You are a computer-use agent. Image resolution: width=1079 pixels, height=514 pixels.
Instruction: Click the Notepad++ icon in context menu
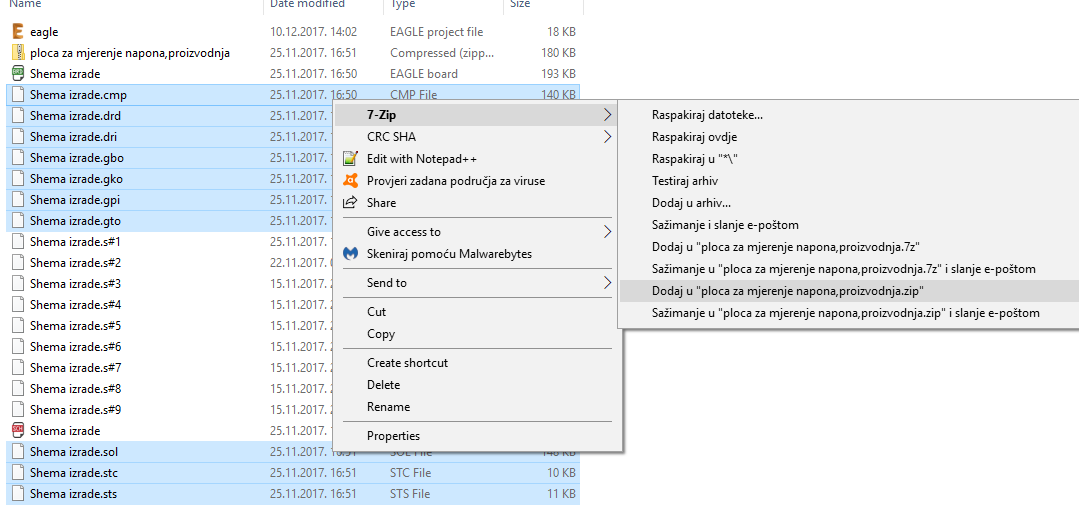350,159
